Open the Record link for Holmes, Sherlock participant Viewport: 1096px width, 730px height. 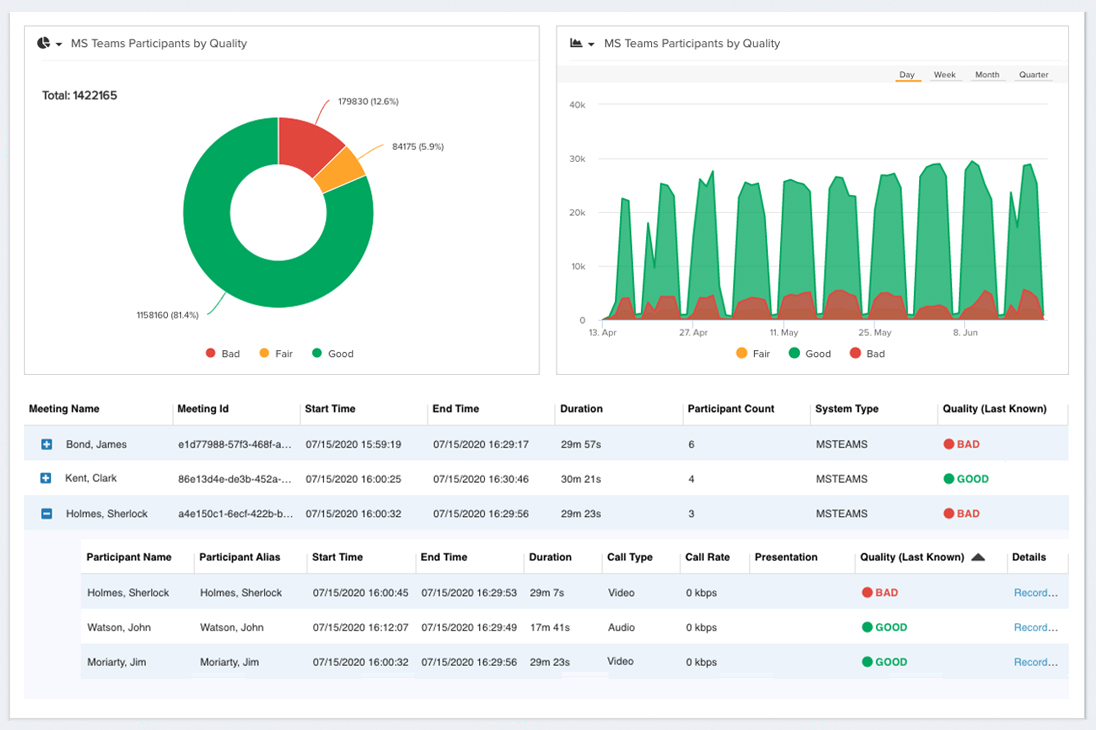pos(1035,593)
